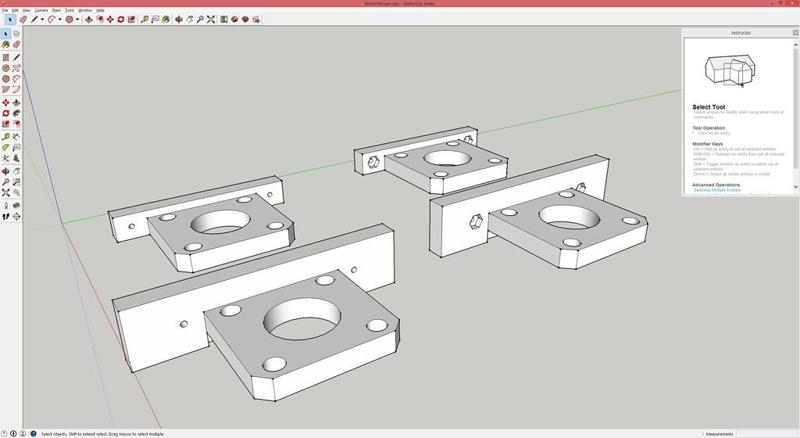Pick the Push/Pull tool in top toolbar
The width and height of the screenshot is (800, 438).
point(89,19)
